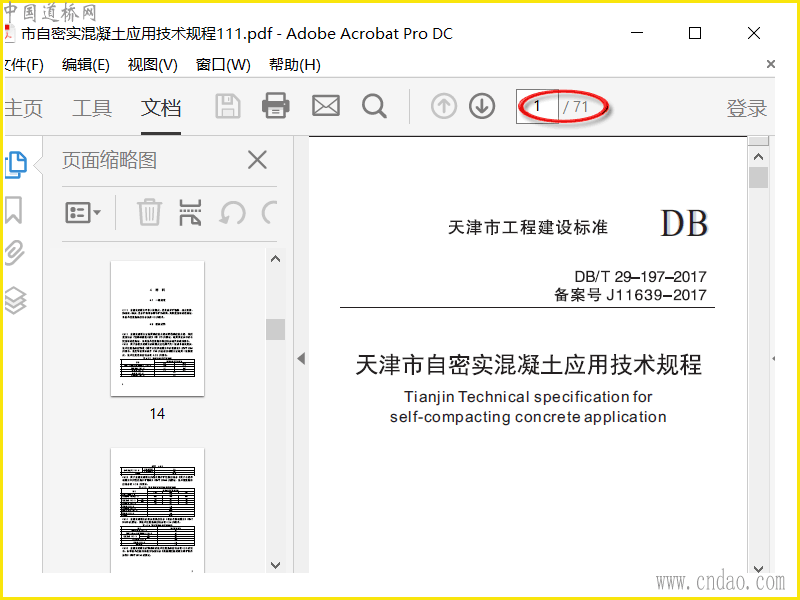Open the 文件(F) menu
This screenshot has height=600, width=800.
(x=23, y=65)
